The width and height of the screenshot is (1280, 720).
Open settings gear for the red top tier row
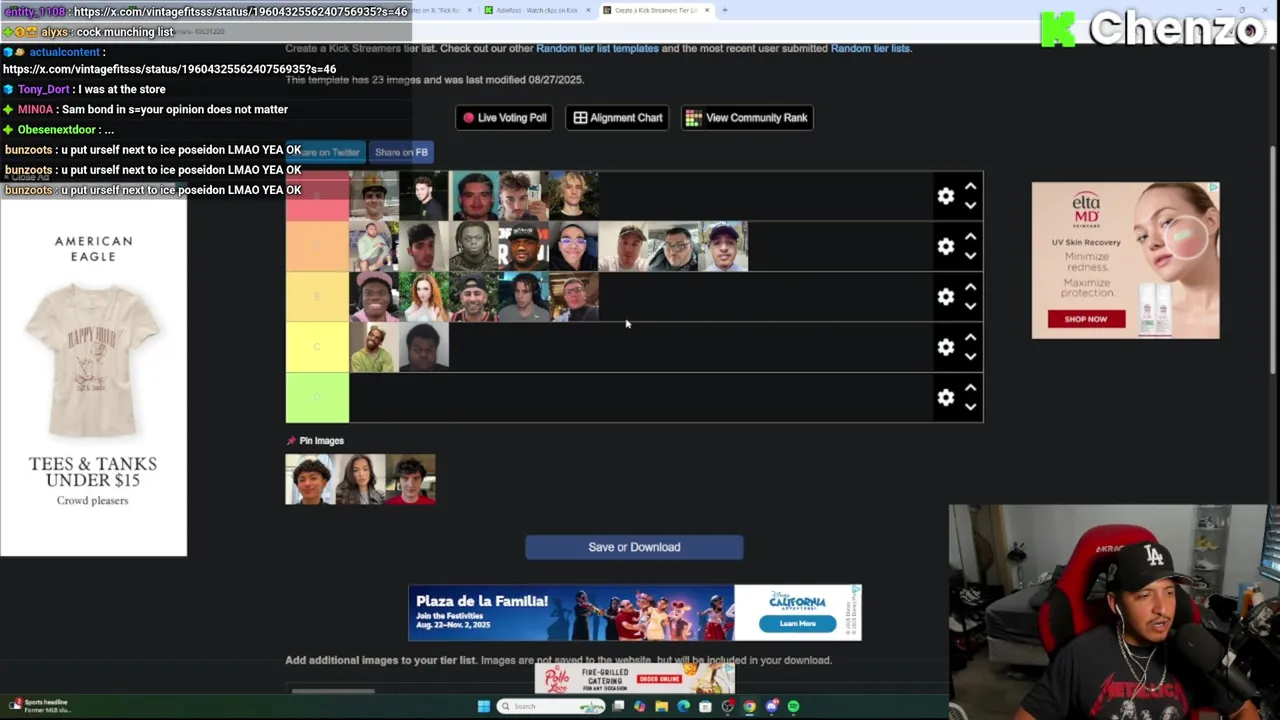tap(946, 196)
